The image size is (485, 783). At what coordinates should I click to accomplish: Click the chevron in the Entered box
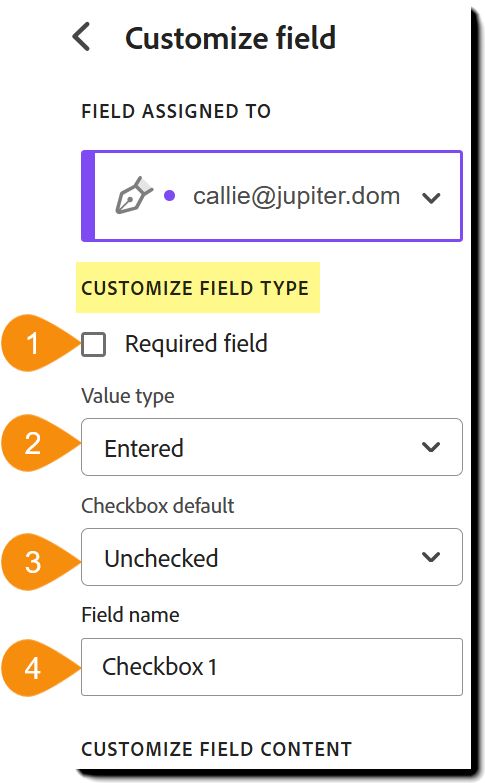pyautogui.click(x=431, y=446)
